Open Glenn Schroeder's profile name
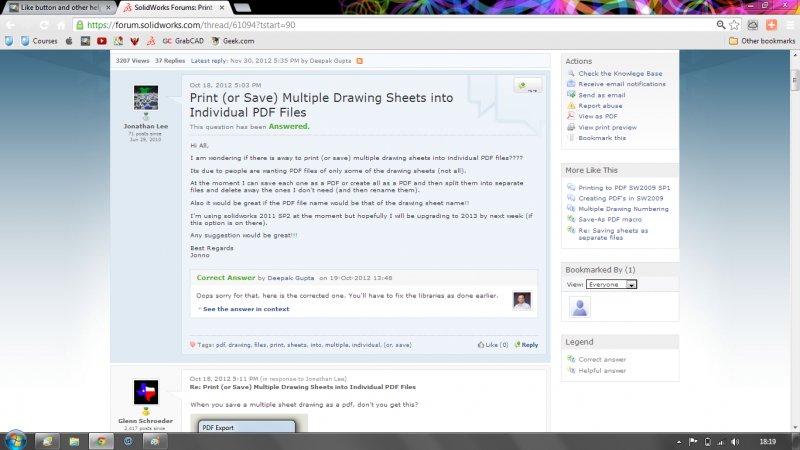The width and height of the screenshot is (800, 450). pyautogui.click(x=145, y=421)
